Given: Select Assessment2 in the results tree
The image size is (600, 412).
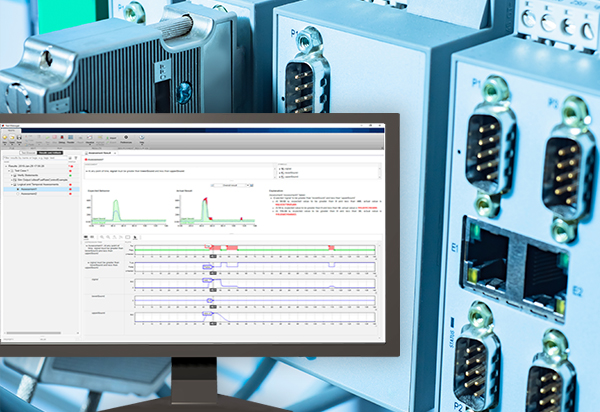Looking at the screenshot, I should pos(28,195).
